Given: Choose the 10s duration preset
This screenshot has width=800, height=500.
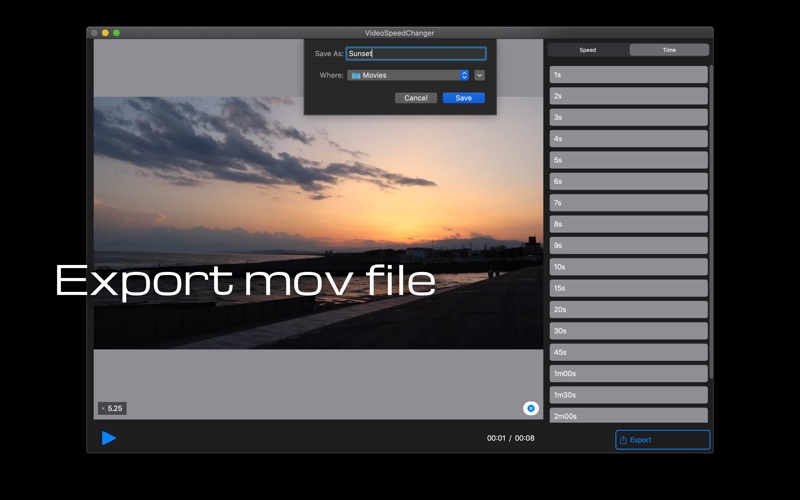Looking at the screenshot, I should [x=629, y=267].
